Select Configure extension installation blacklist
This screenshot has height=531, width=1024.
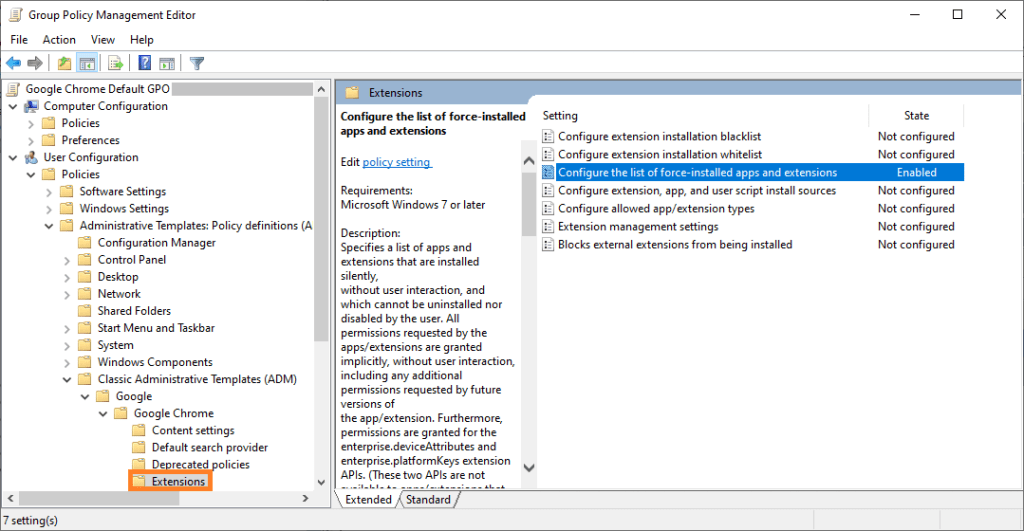tap(660, 137)
